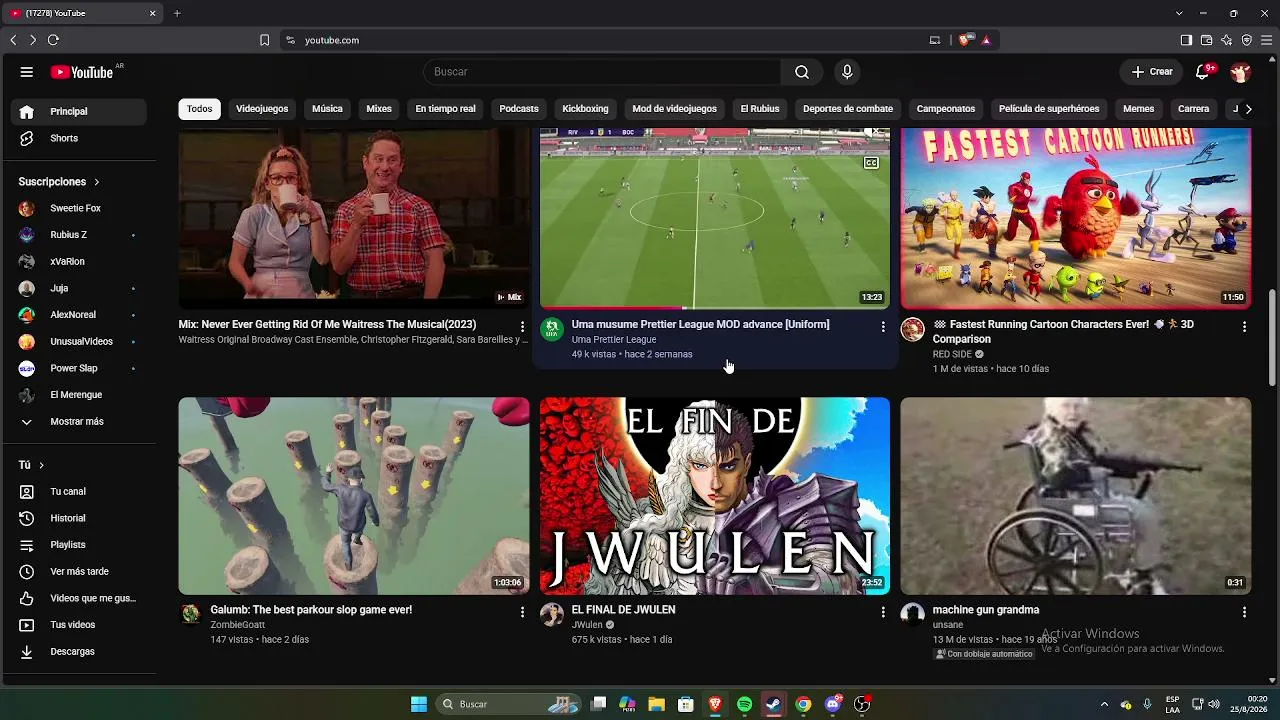Open the YouTube guide hamburger menu
Image resolution: width=1280 pixels, height=720 pixels.
pyautogui.click(x=27, y=72)
